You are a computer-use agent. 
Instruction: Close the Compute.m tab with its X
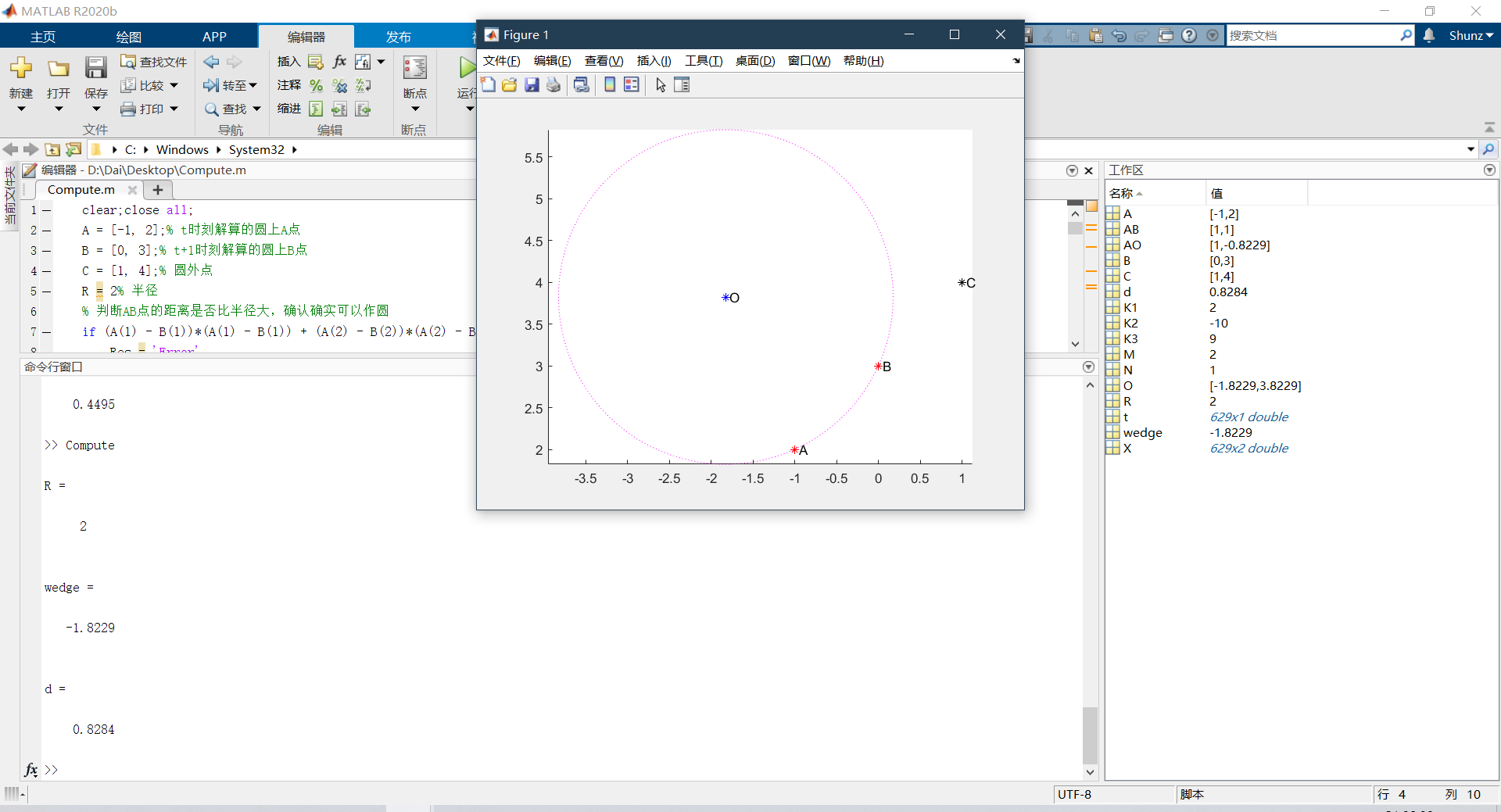pos(132,190)
